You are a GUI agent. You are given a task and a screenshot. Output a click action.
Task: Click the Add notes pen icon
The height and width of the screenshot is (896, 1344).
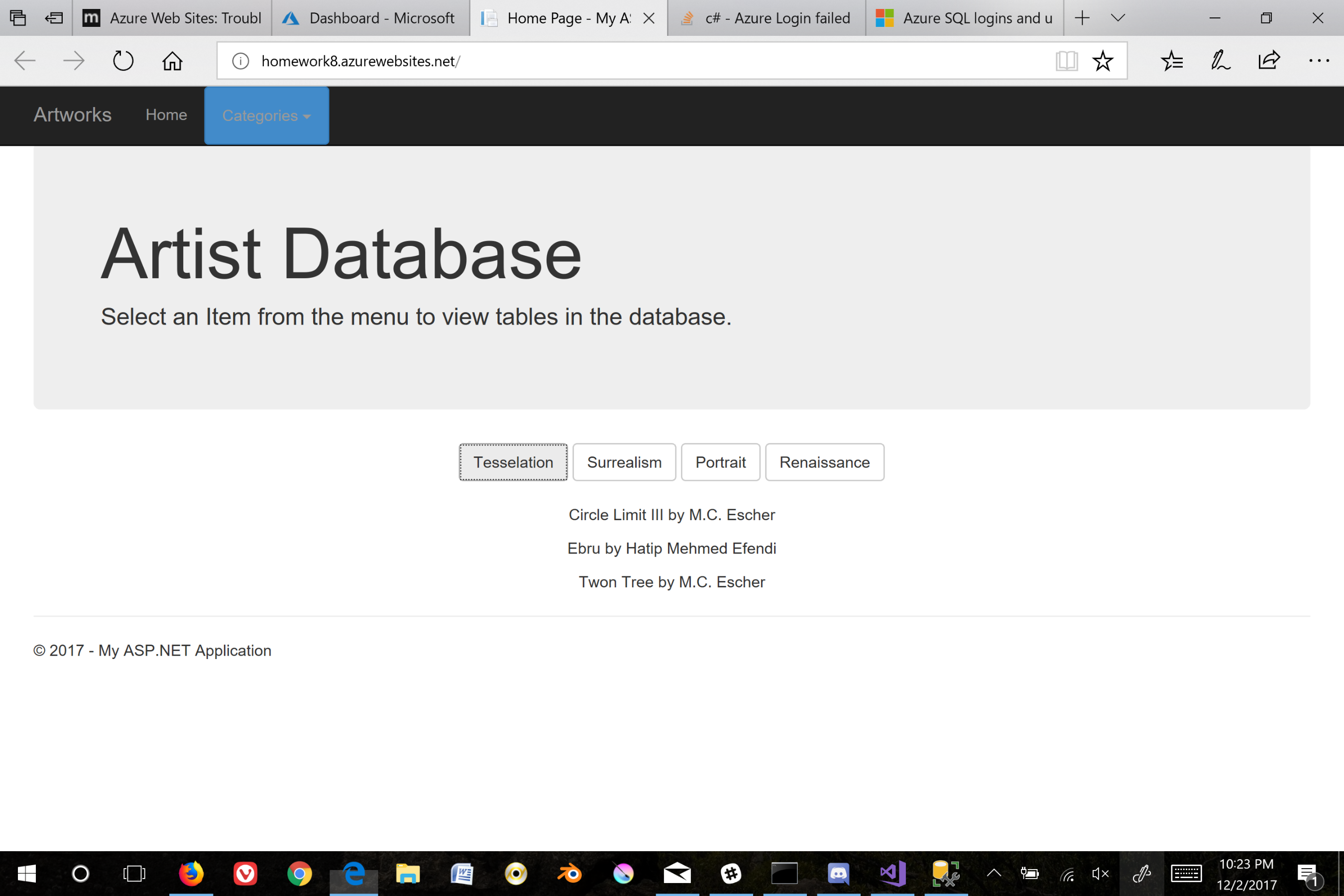(1220, 61)
